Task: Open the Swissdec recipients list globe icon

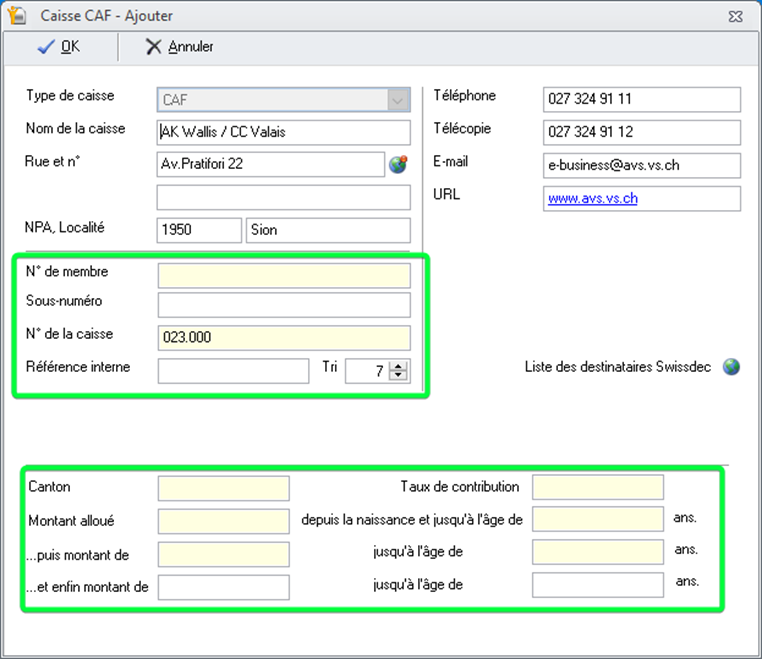Action: 732,367
